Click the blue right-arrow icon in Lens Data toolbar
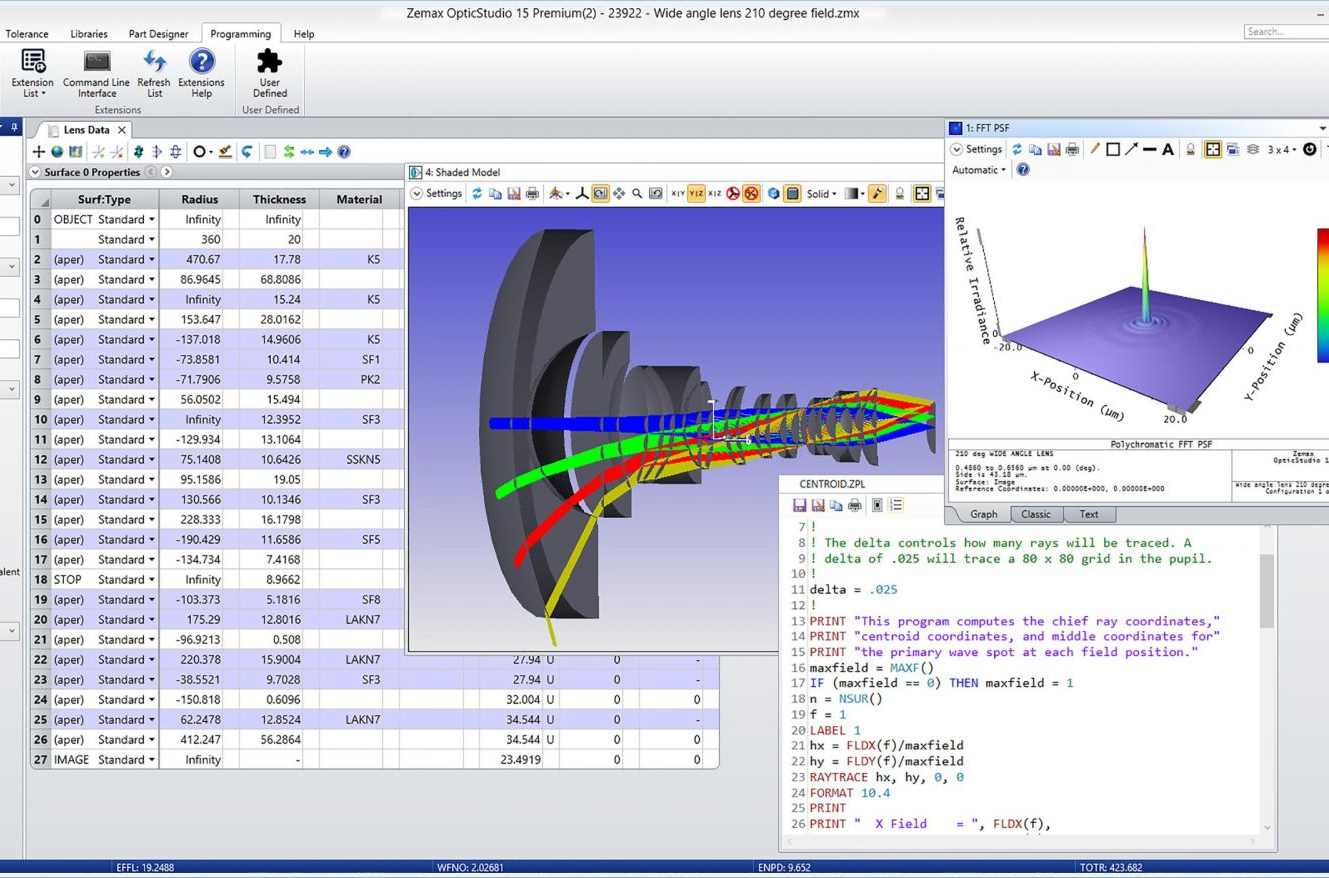This screenshot has width=1329, height=878. (x=325, y=152)
